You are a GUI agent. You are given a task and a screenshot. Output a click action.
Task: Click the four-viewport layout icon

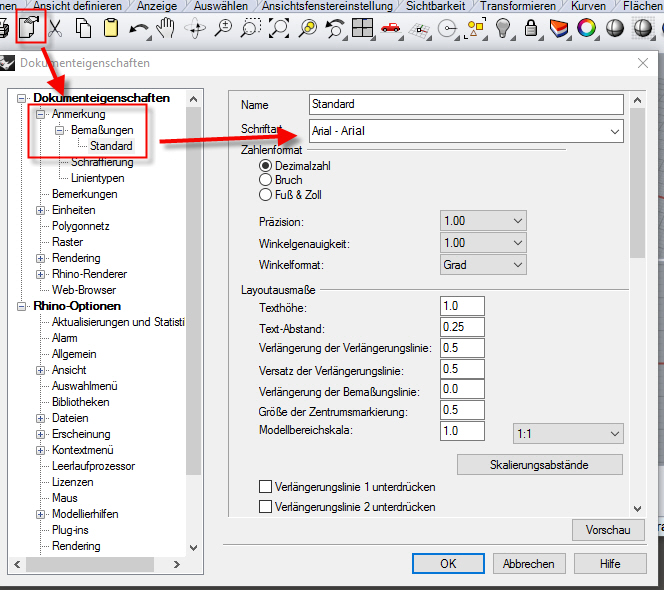pyautogui.click(x=362, y=28)
